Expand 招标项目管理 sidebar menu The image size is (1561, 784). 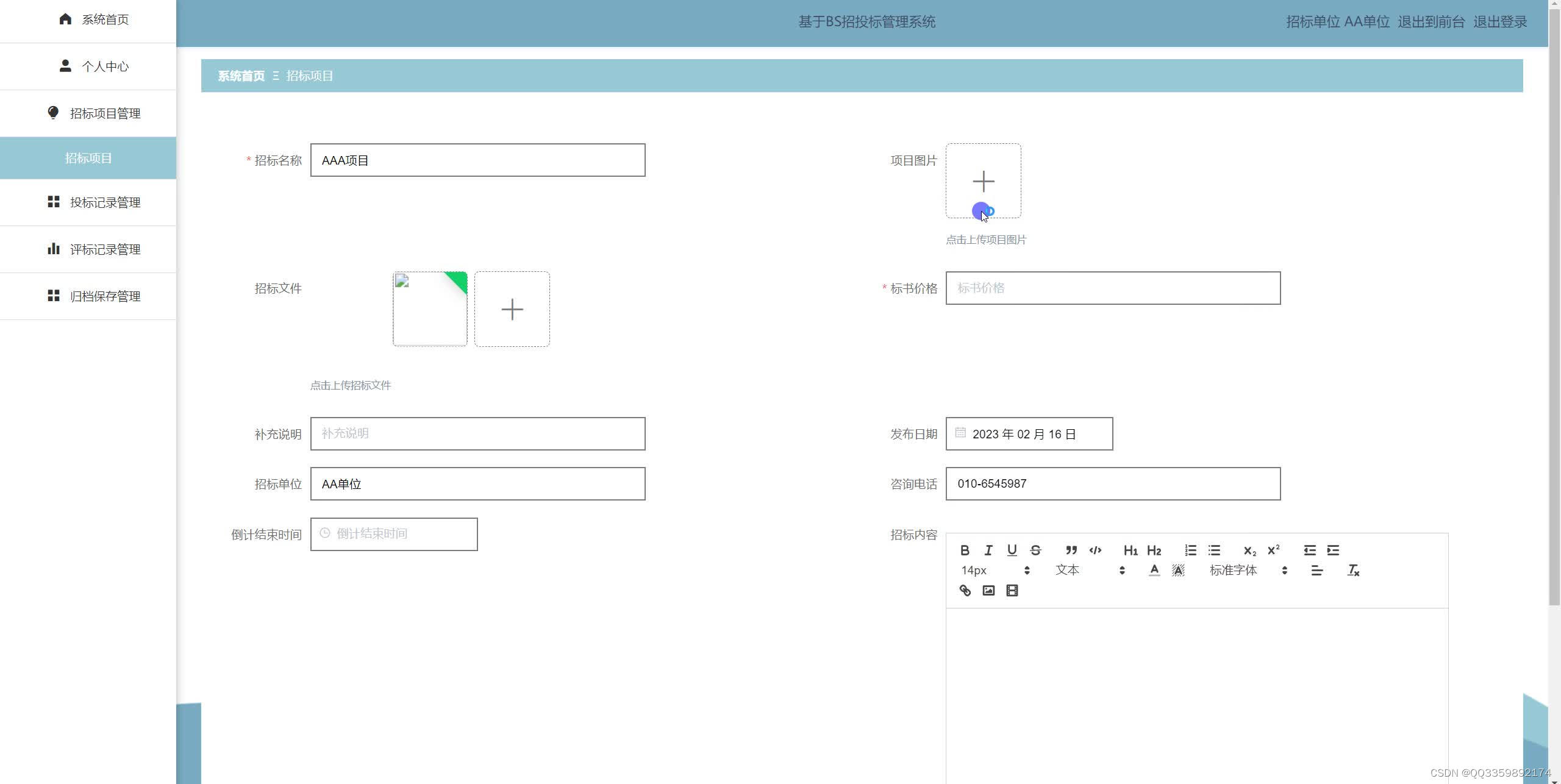[x=88, y=113]
